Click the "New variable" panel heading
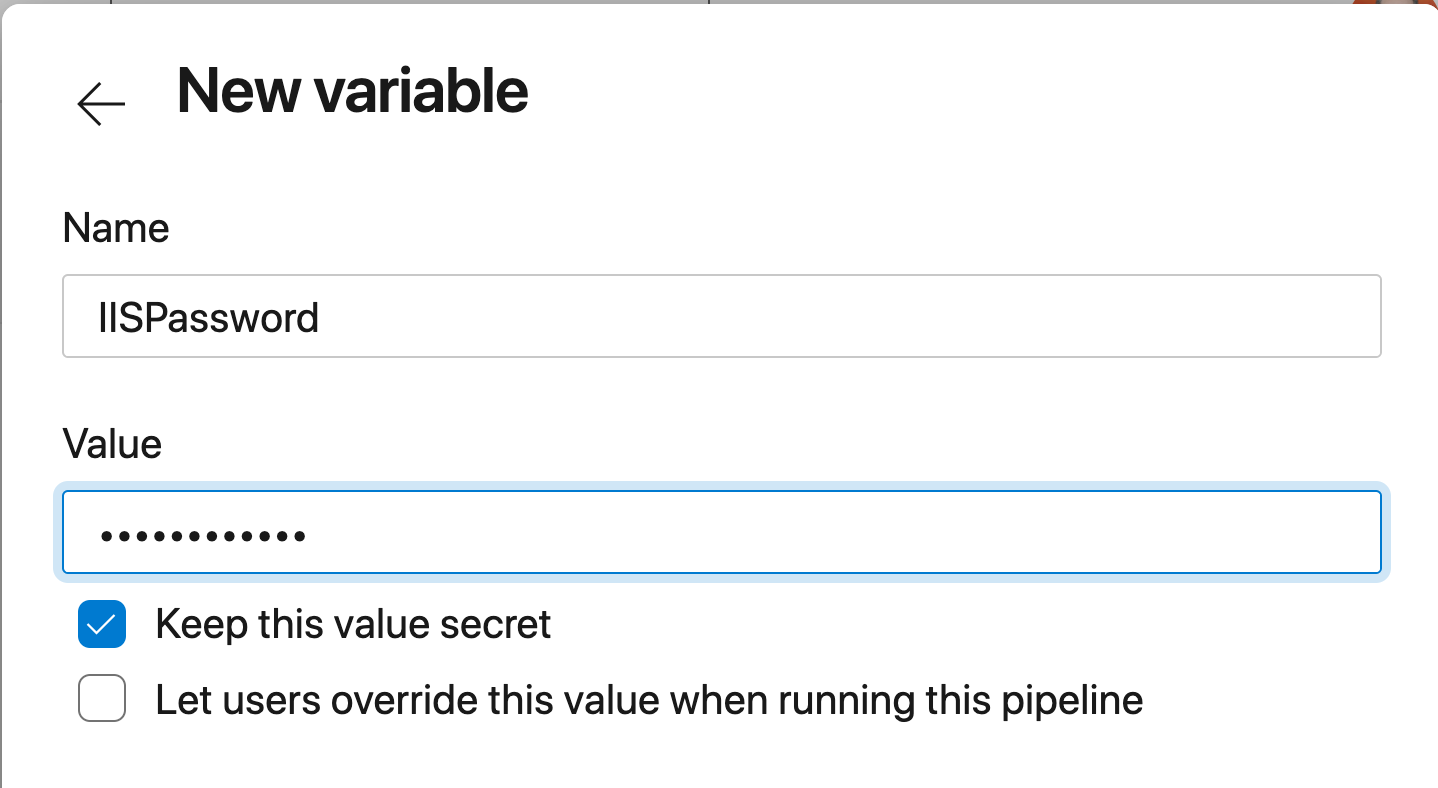This screenshot has width=1438, height=788. coord(352,92)
